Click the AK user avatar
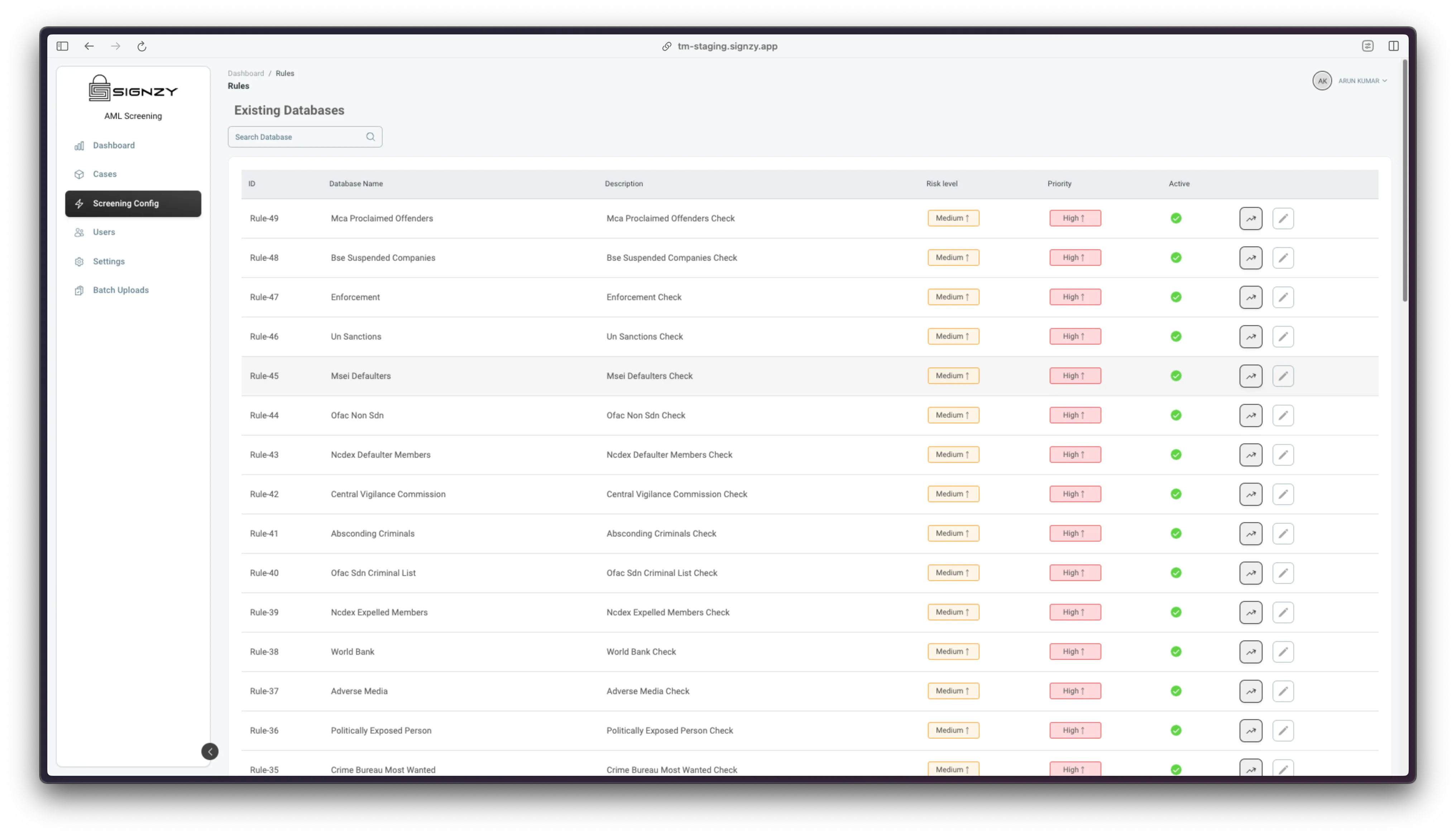1456x836 pixels. tap(1322, 81)
